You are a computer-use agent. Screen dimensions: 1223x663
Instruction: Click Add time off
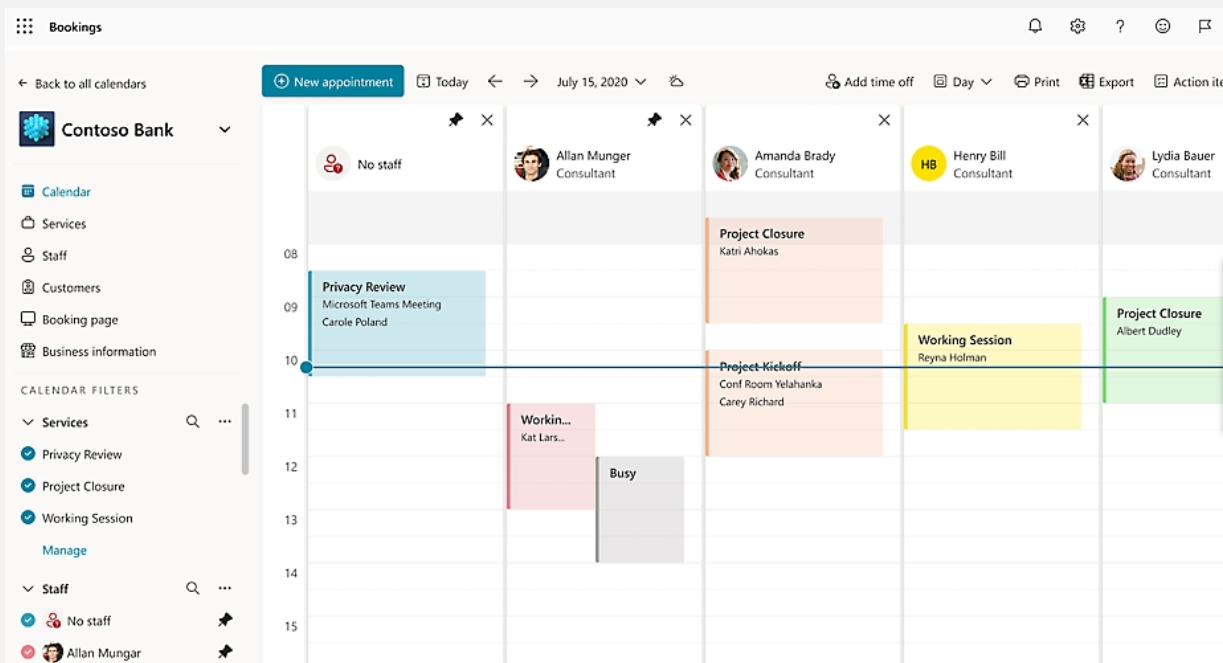[x=869, y=82]
